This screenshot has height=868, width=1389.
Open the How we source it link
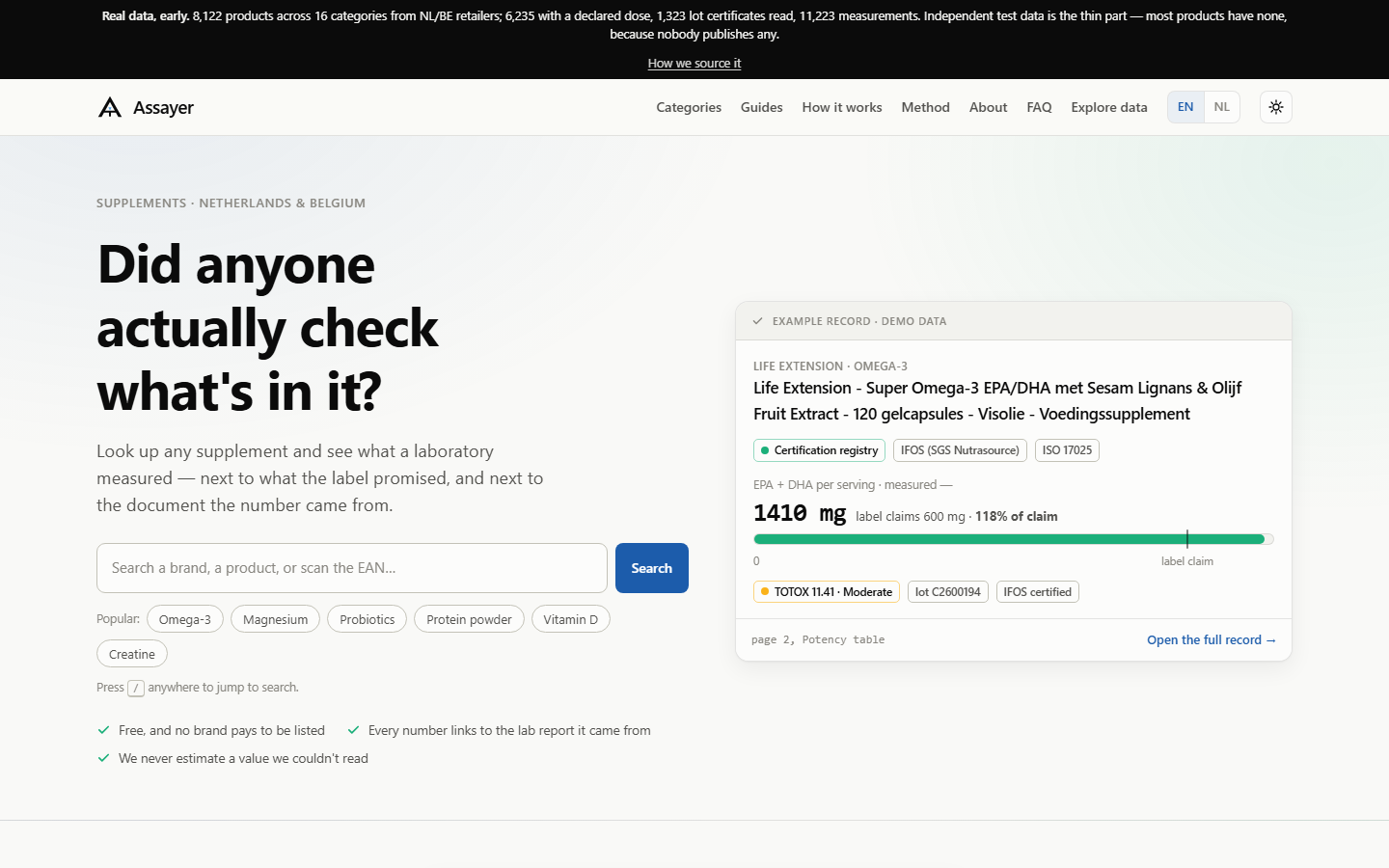pos(694,63)
